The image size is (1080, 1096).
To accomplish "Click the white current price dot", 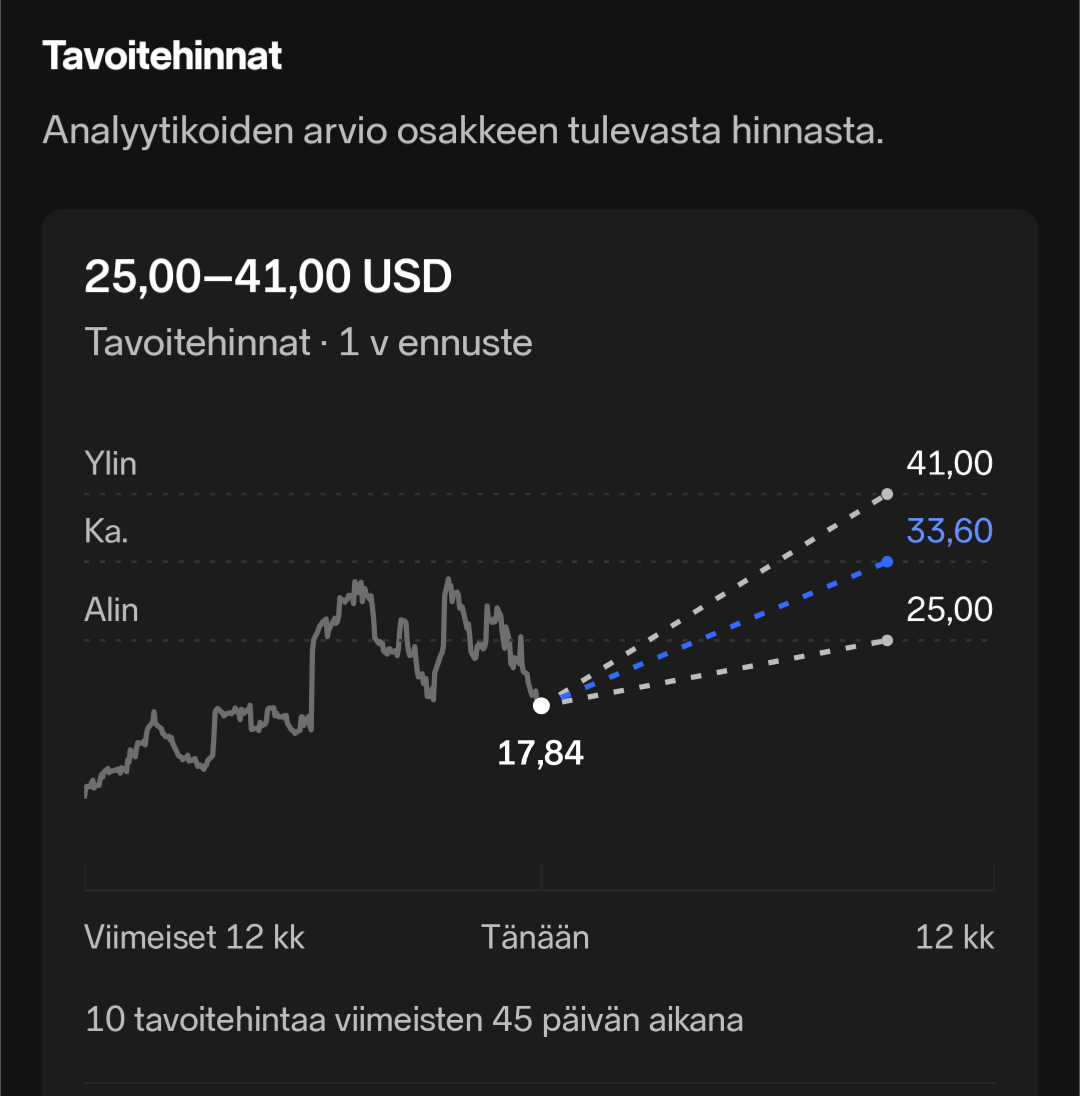I will click(x=541, y=706).
